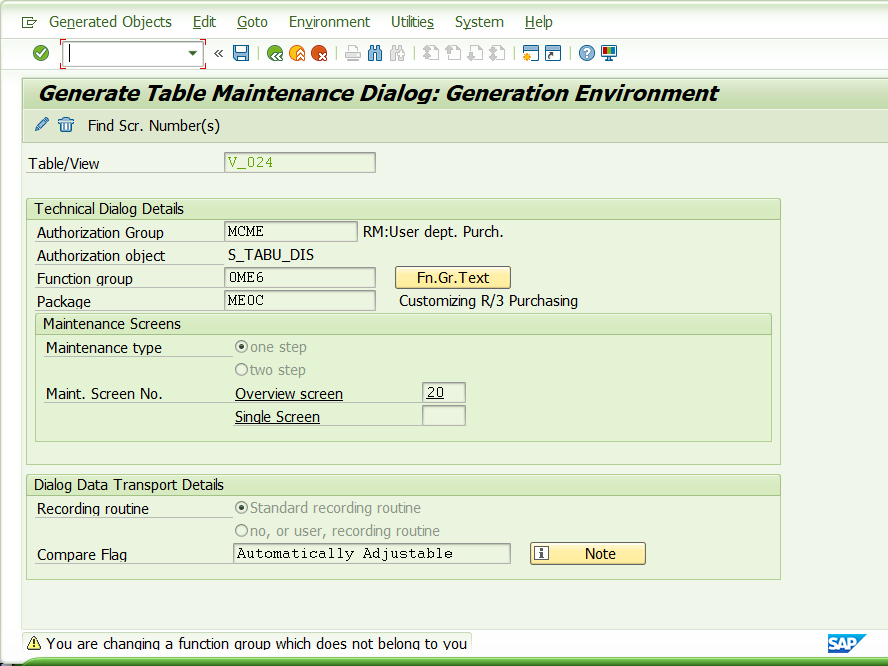Viewport: 888px width, 666px height.
Task: Open Help via question mark icon
Action: pos(587,53)
